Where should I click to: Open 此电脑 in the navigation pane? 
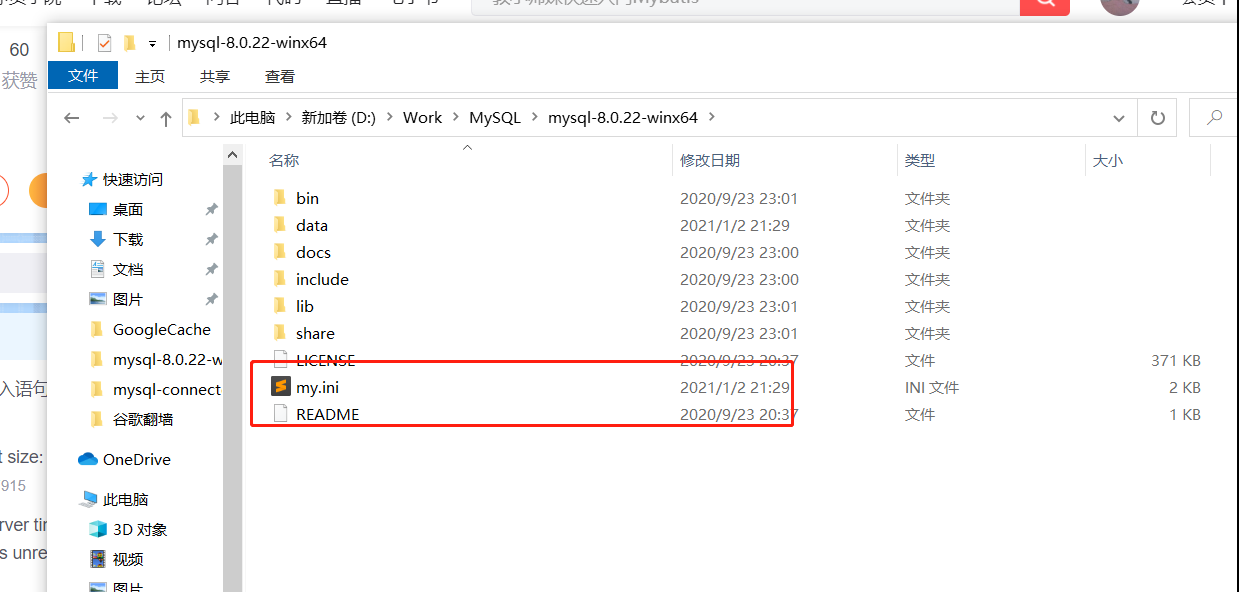(125, 499)
